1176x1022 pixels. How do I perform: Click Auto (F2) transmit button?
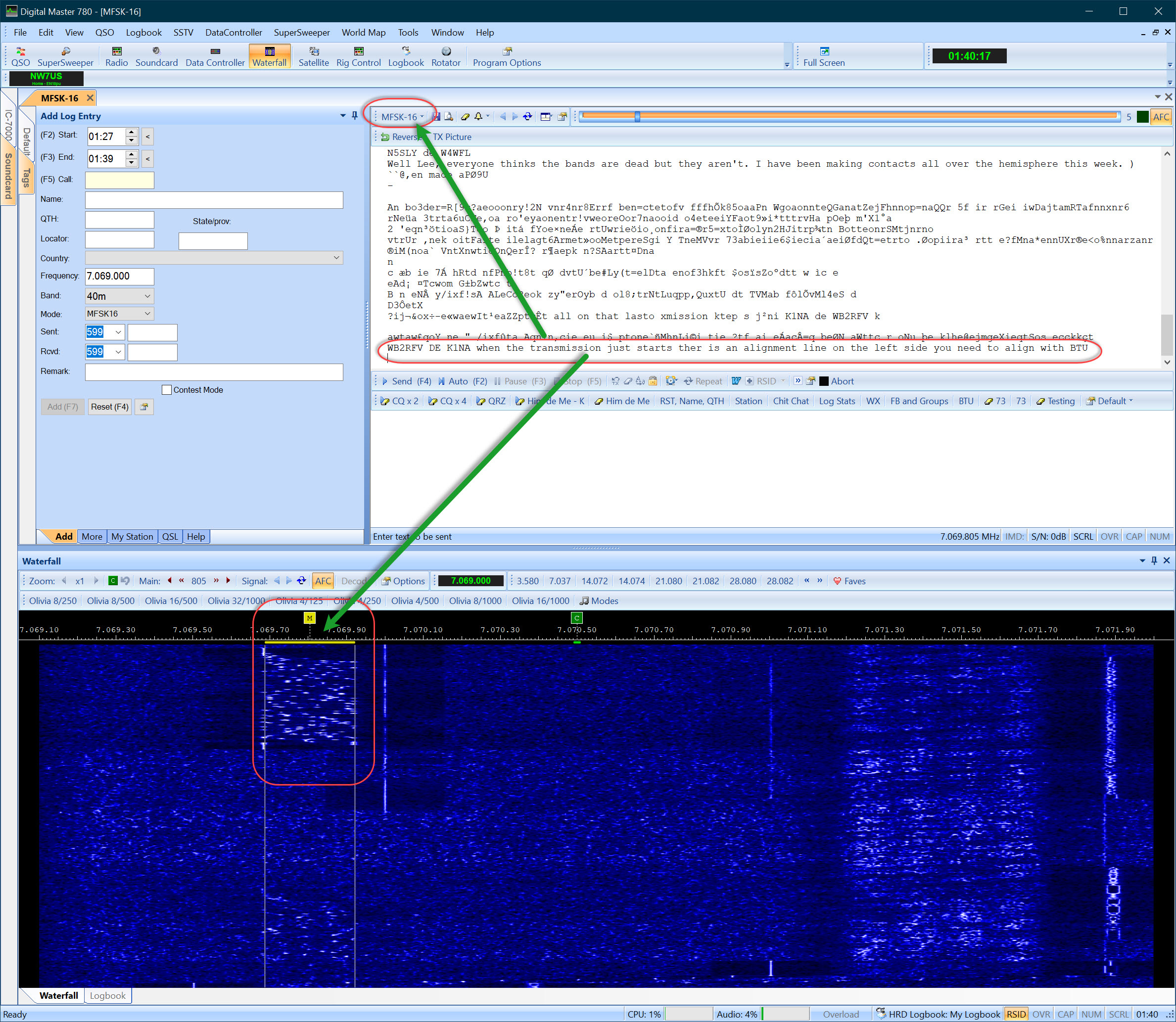pos(463,381)
